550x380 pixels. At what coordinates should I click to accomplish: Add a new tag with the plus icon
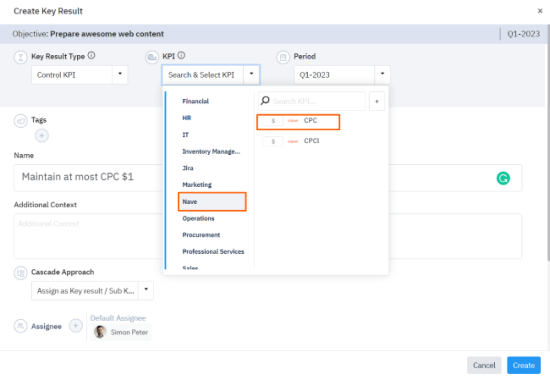42,135
